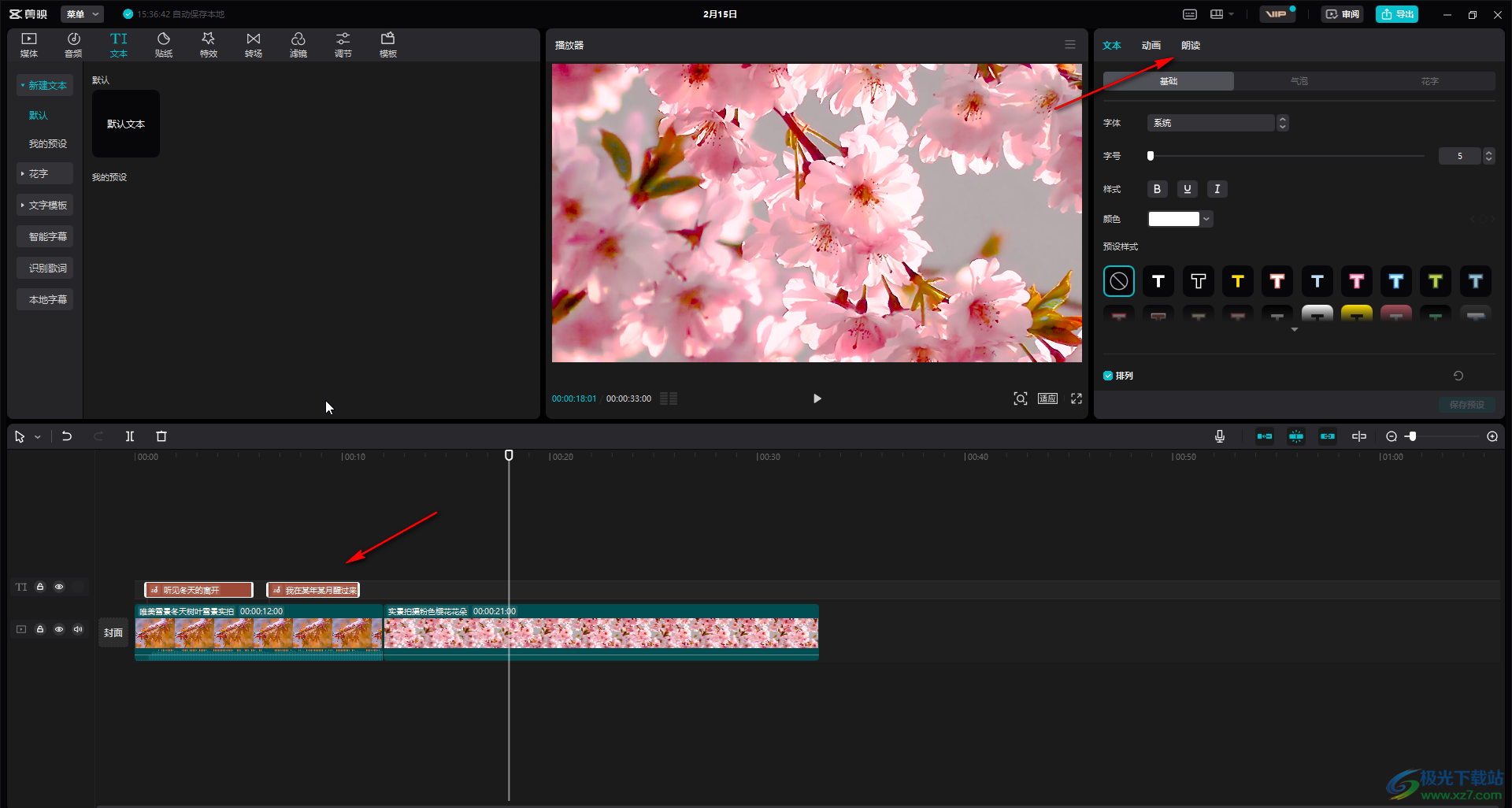Click the fullscreen player icon

coord(1077,398)
